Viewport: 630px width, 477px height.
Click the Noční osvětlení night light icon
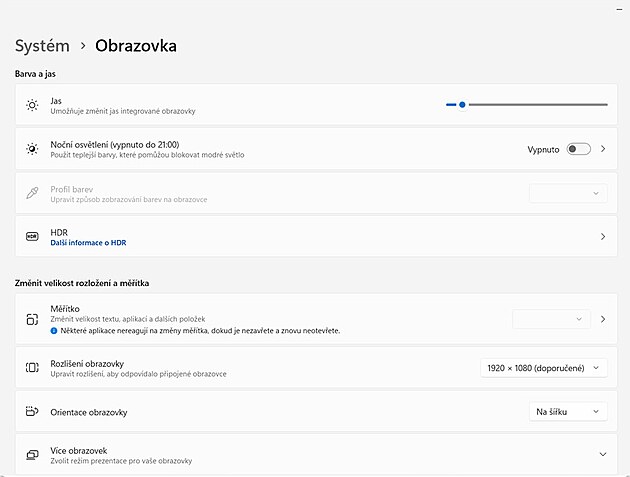tap(32, 149)
